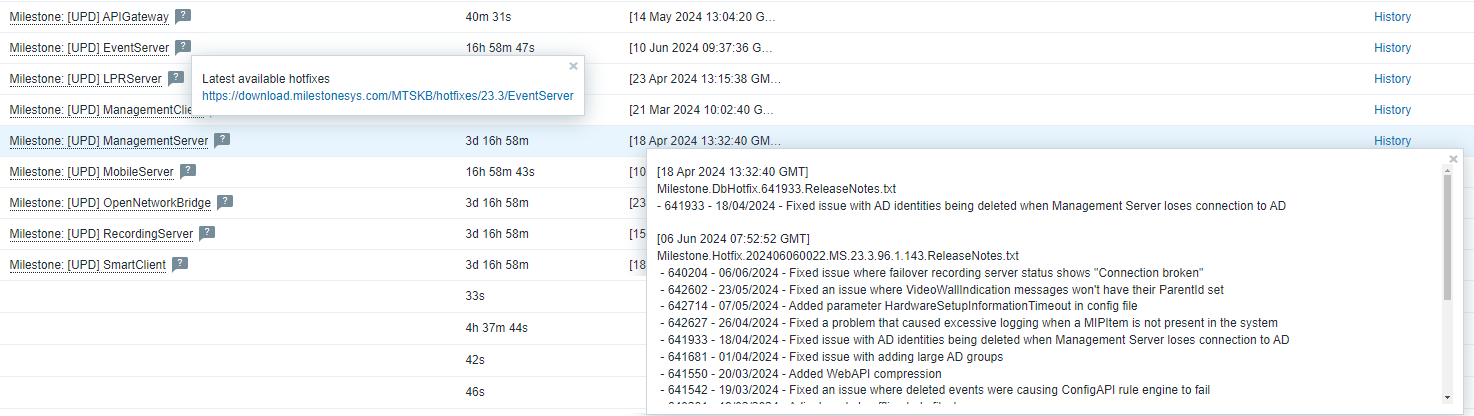This screenshot has height=416, width=1474.
Task: Open History for LPRServer row
Action: (x=1392, y=79)
